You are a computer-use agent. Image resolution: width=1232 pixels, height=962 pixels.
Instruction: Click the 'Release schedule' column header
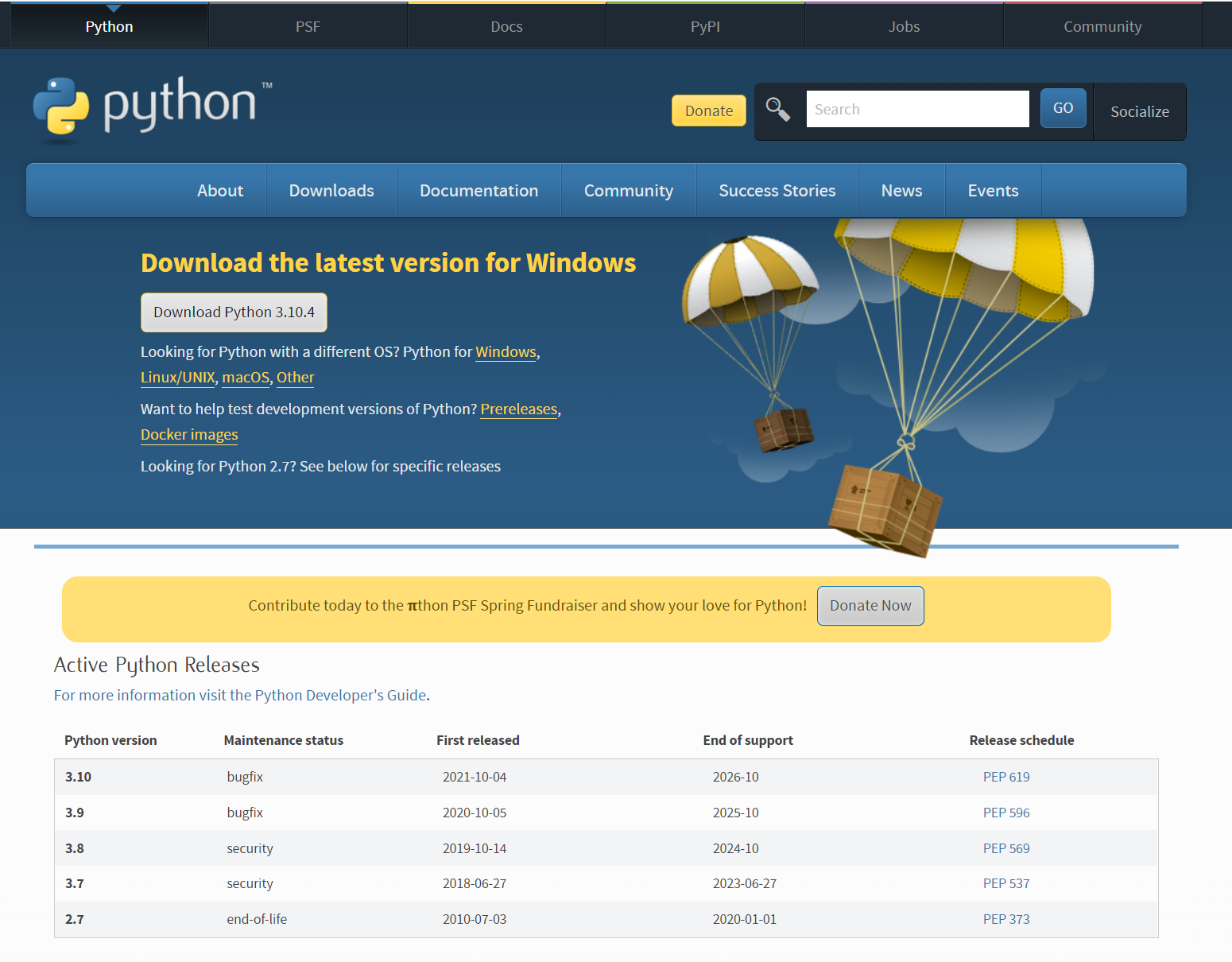1021,740
